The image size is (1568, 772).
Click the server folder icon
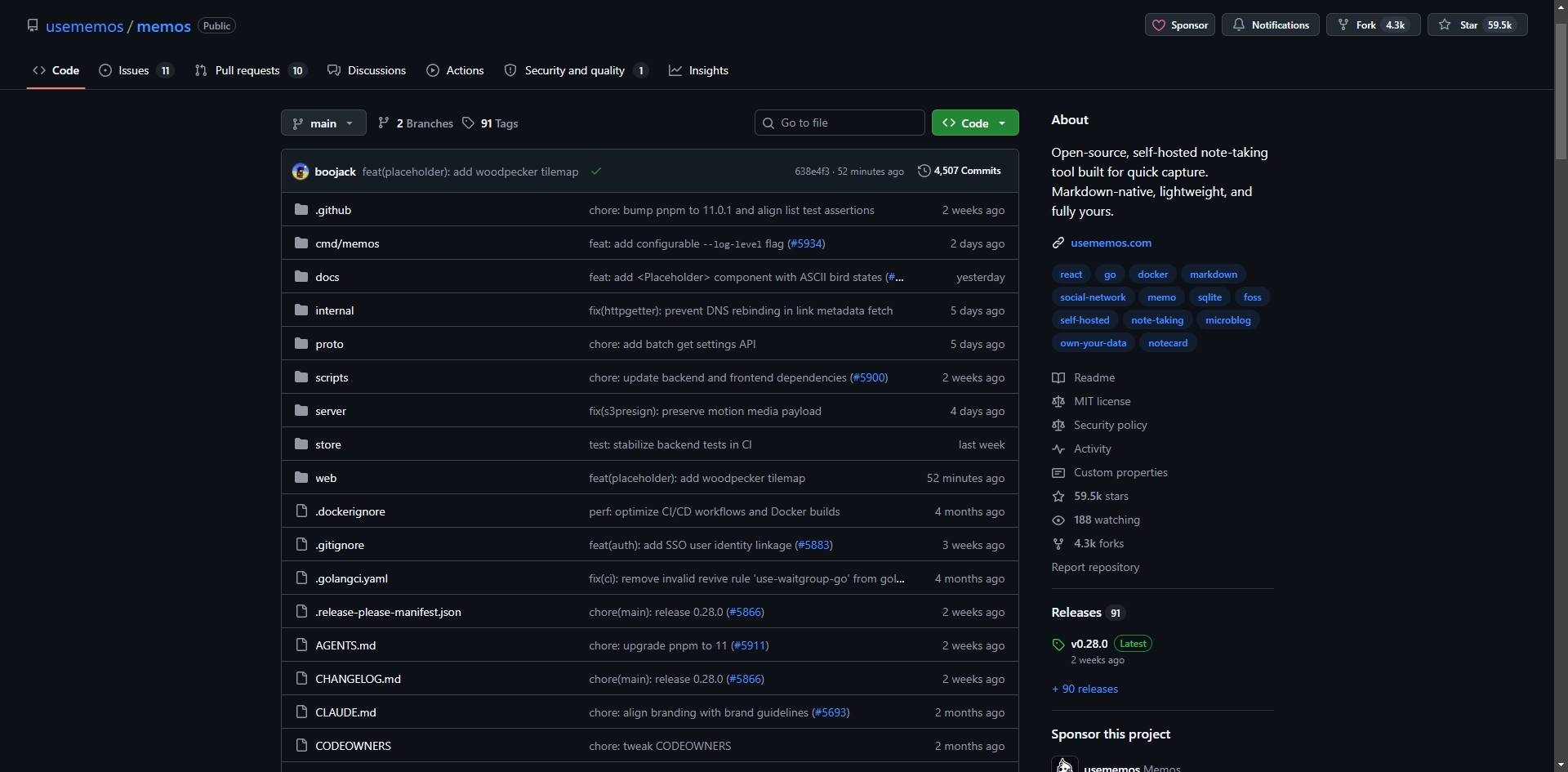coord(301,411)
